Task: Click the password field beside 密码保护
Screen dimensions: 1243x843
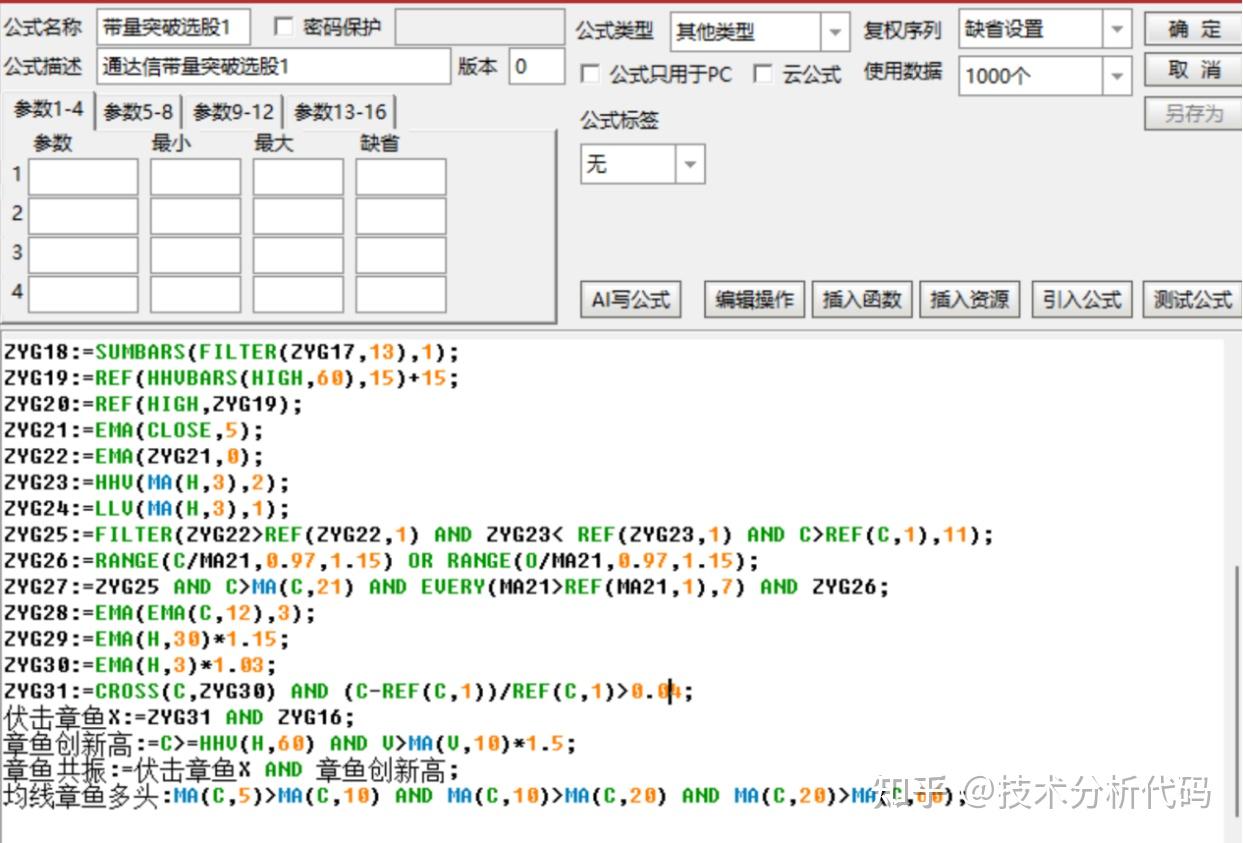Action: point(480,28)
